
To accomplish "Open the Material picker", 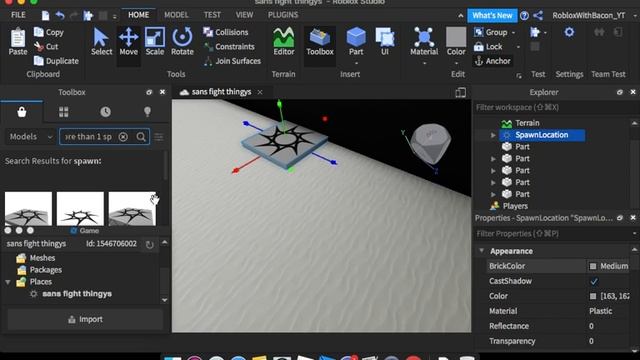I will click(x=424, y=42).
